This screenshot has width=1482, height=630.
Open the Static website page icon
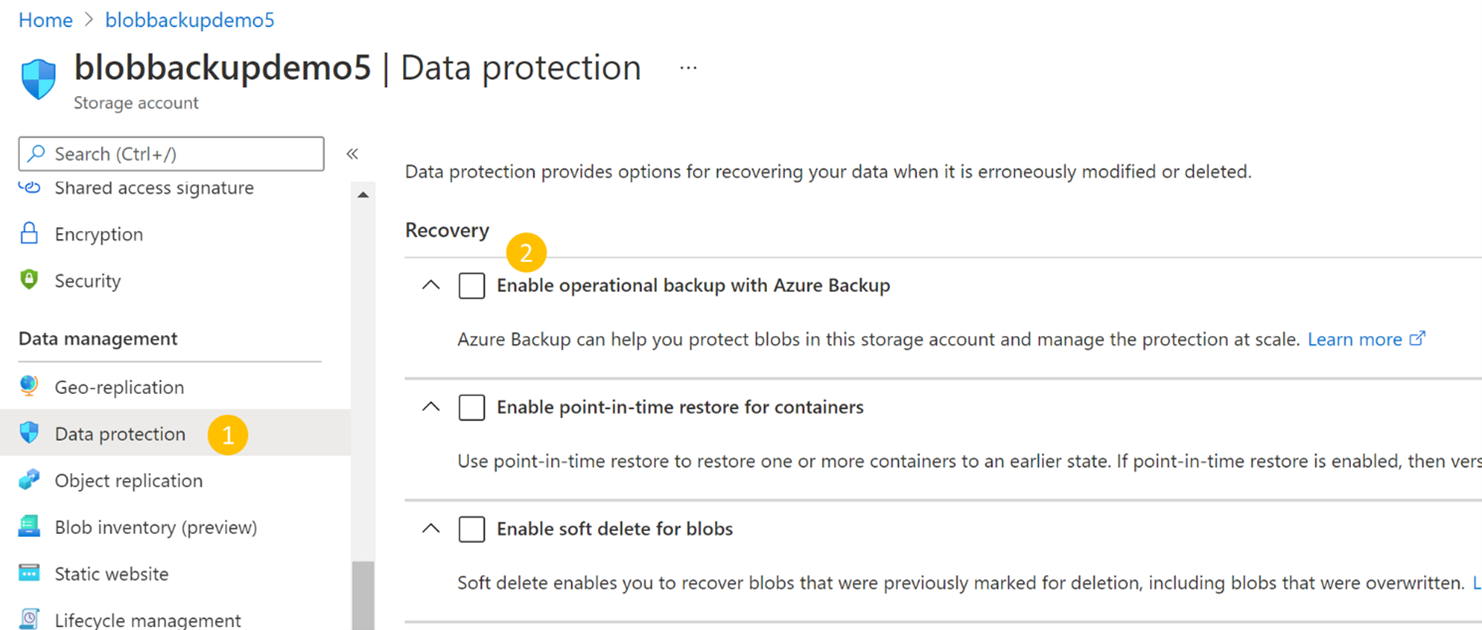tap(29, 574)
